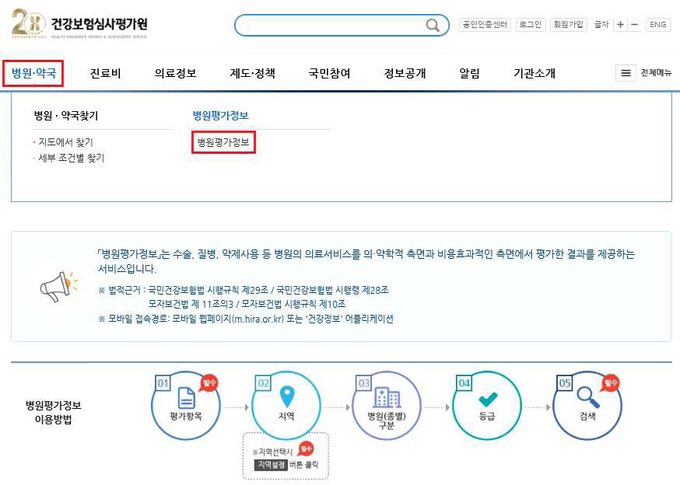Click the megaphone announcement icon

59,287
